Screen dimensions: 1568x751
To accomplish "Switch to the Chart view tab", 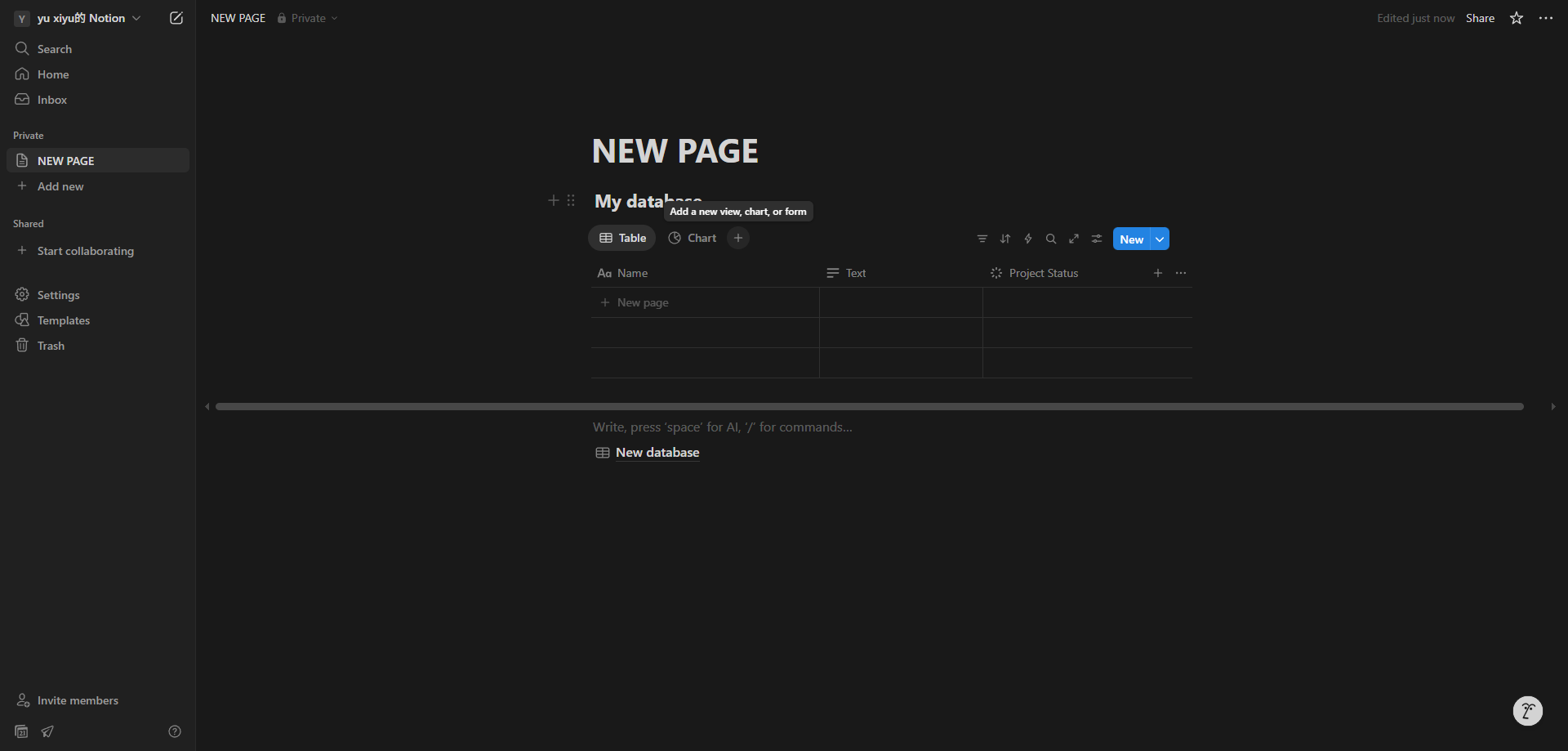I will click(693, 238).
